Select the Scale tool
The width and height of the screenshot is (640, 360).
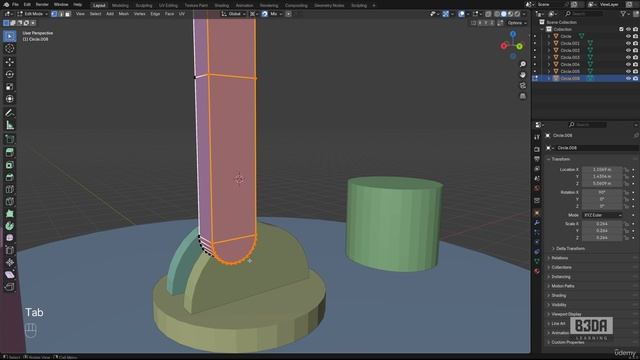(10, 87)
